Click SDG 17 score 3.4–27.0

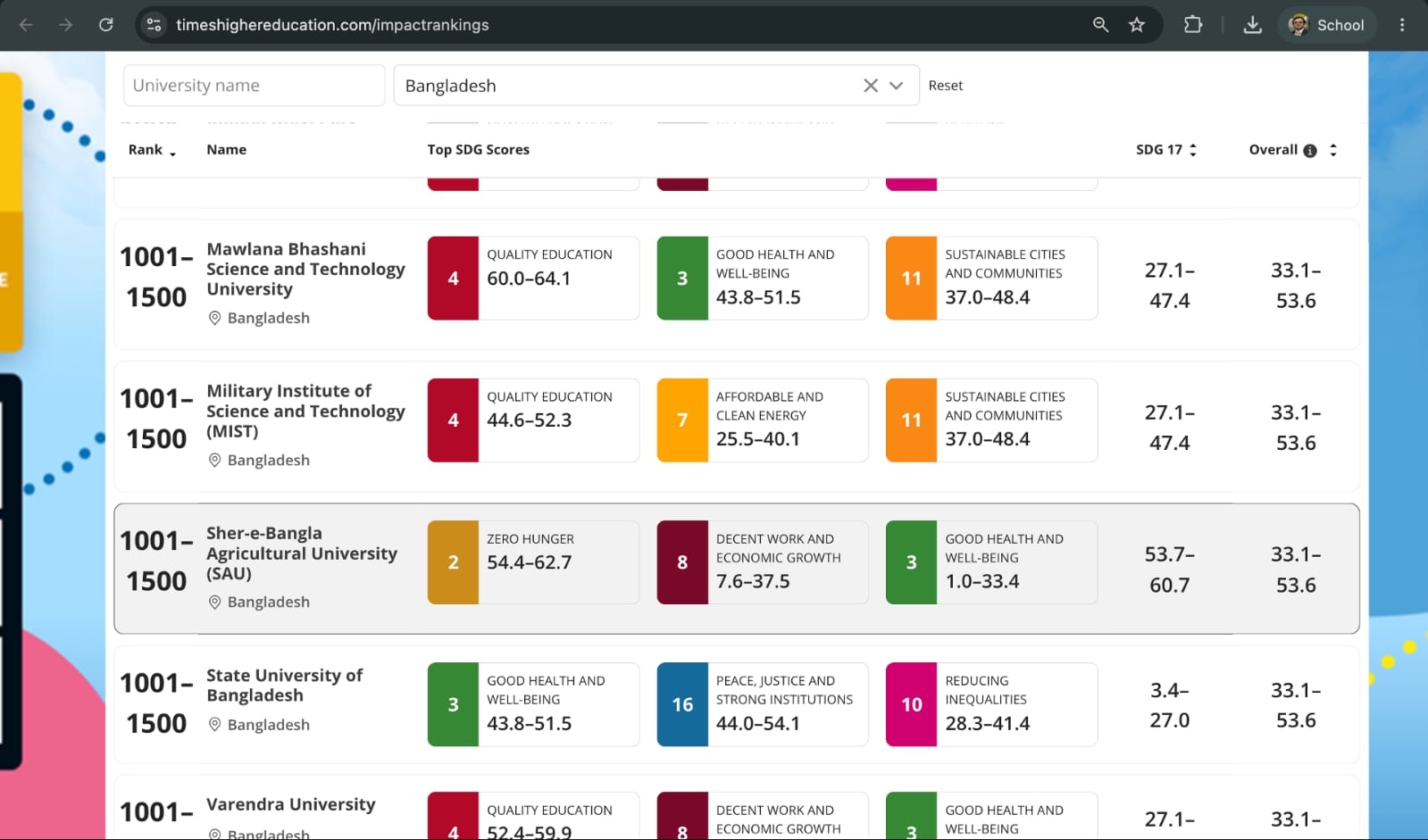pos(1170,705)
